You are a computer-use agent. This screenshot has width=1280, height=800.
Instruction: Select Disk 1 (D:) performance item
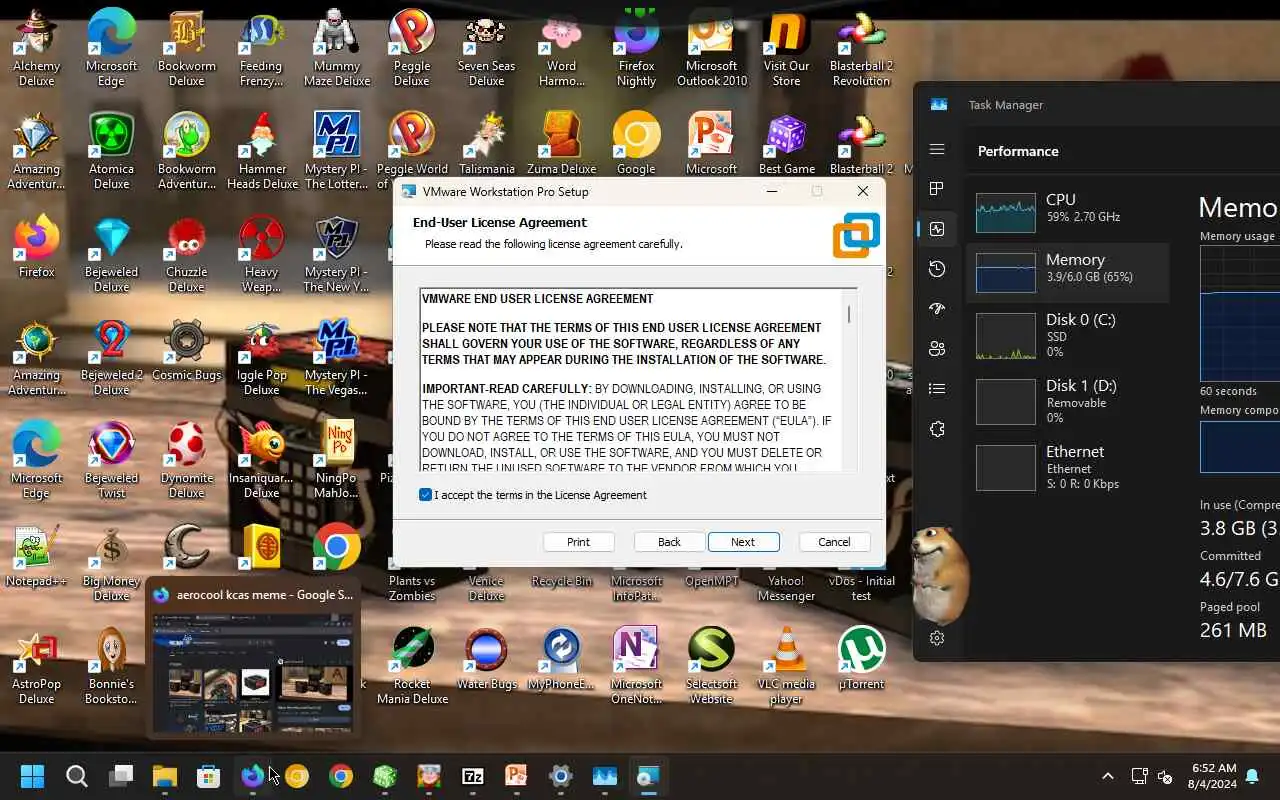tap(1068, 401)
